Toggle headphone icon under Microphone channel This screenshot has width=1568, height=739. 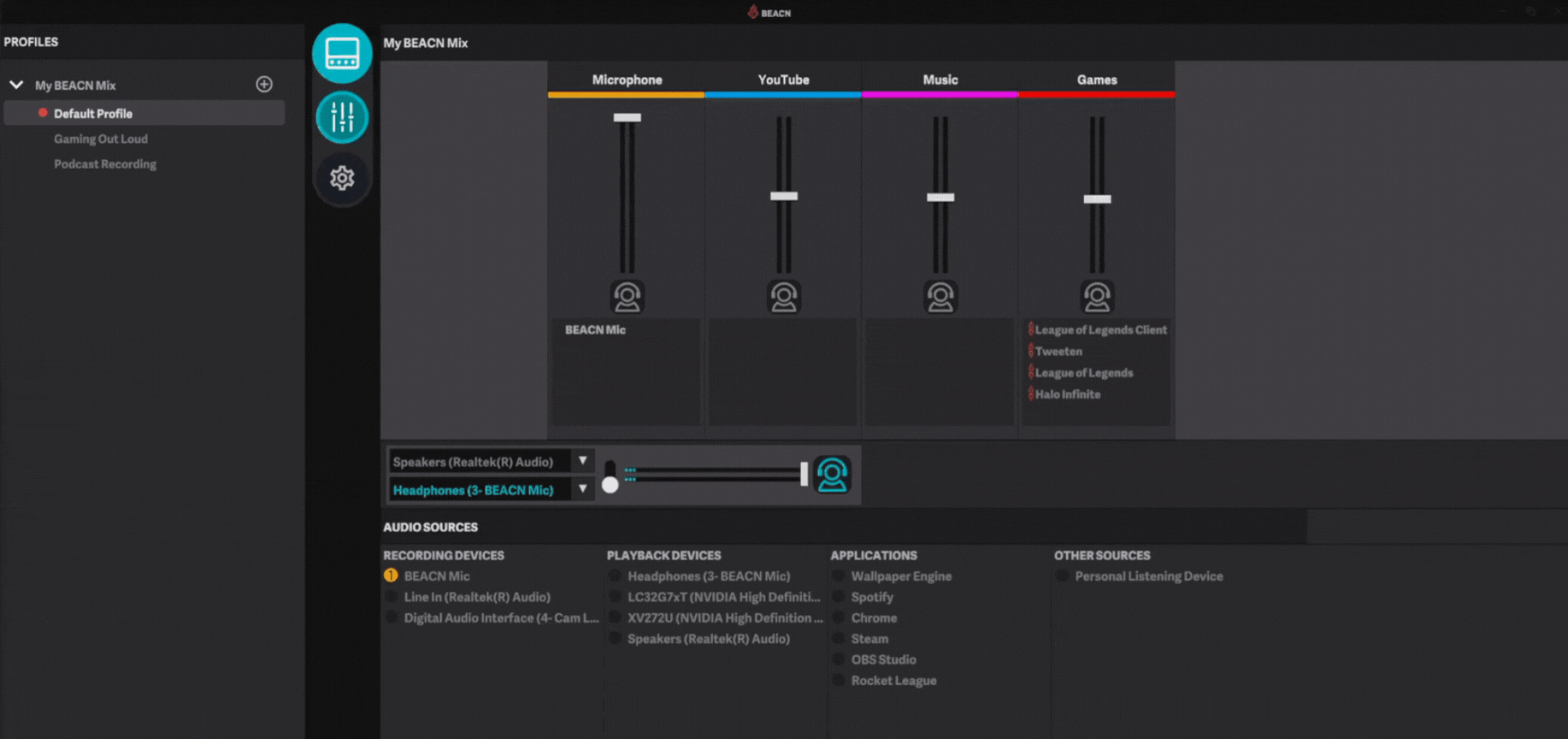click(x=627, y=297)
